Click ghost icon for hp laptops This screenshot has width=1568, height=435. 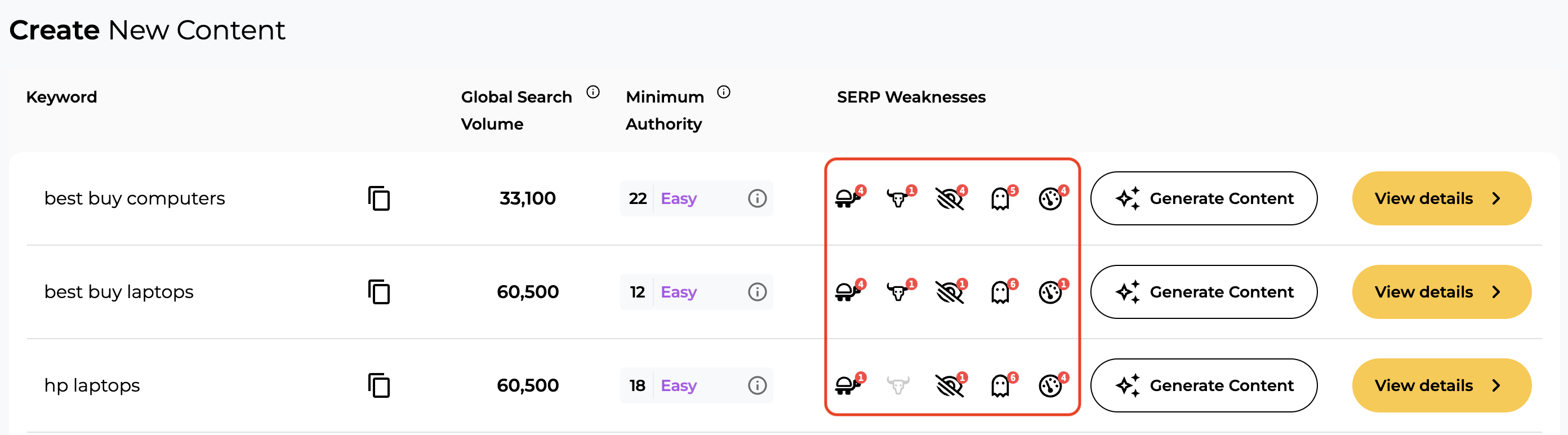[x=1001, y=385]
